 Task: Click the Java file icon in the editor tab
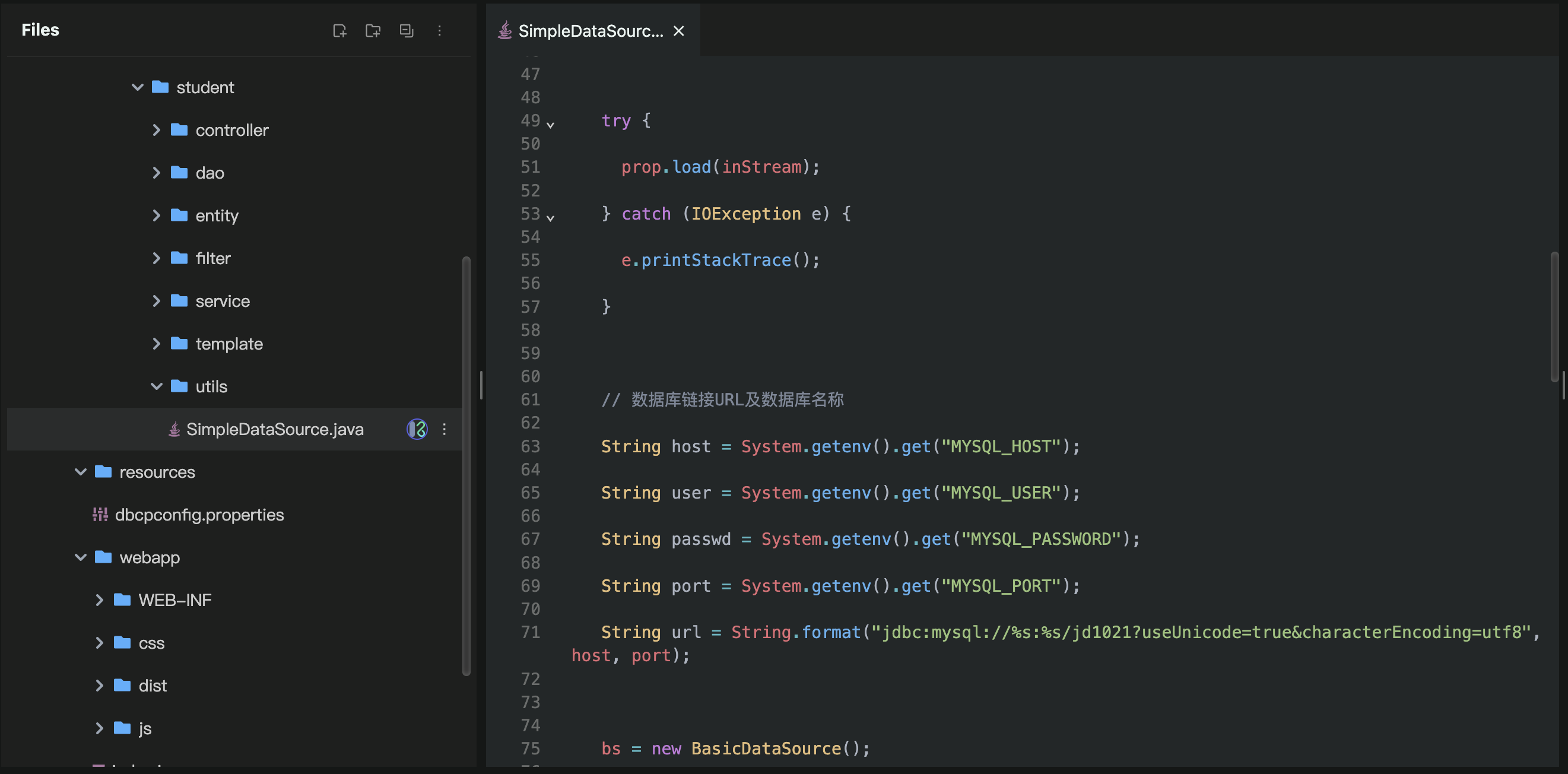[504, 30]
